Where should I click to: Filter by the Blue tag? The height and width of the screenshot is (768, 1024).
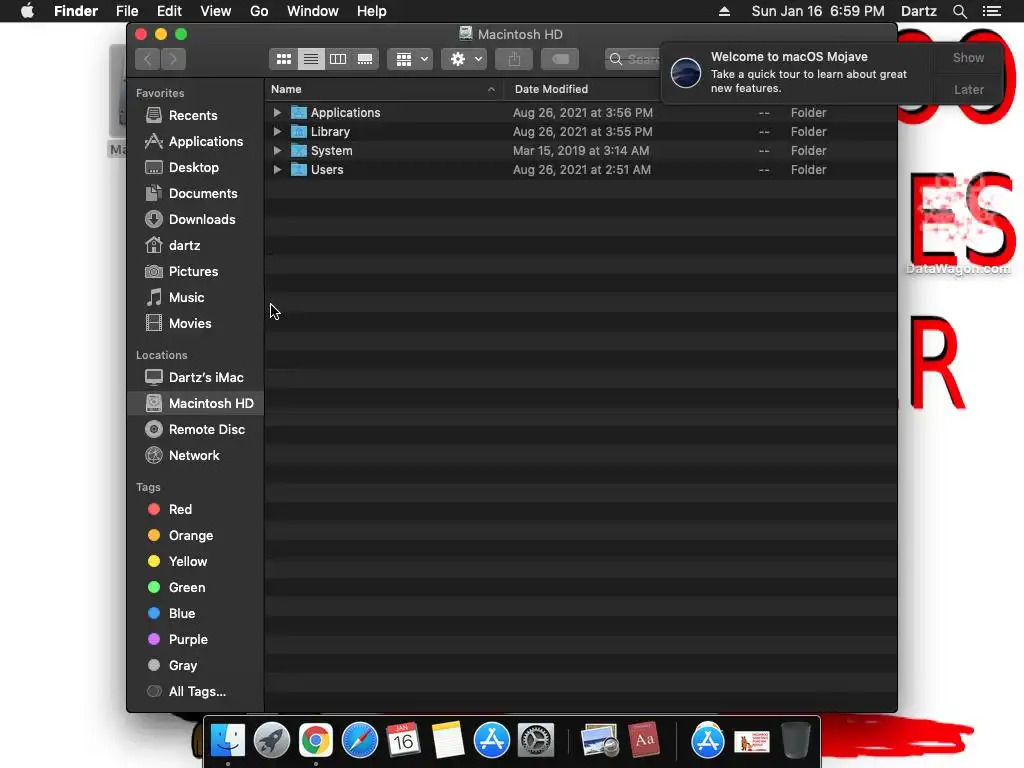pyautogui.click(x=195, y=613)
